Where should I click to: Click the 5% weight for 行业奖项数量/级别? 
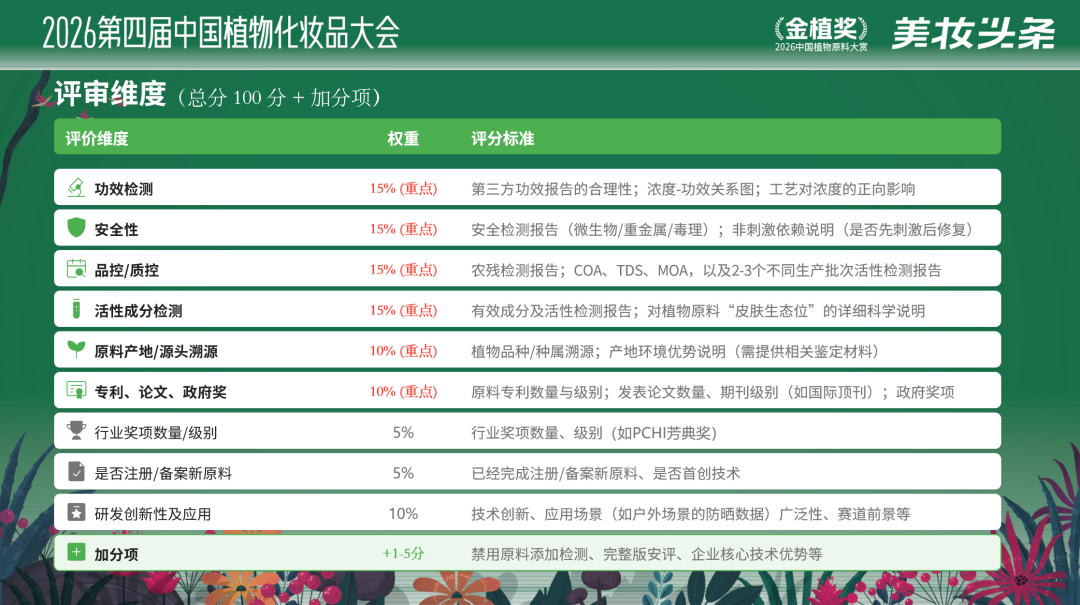(404, 433)
